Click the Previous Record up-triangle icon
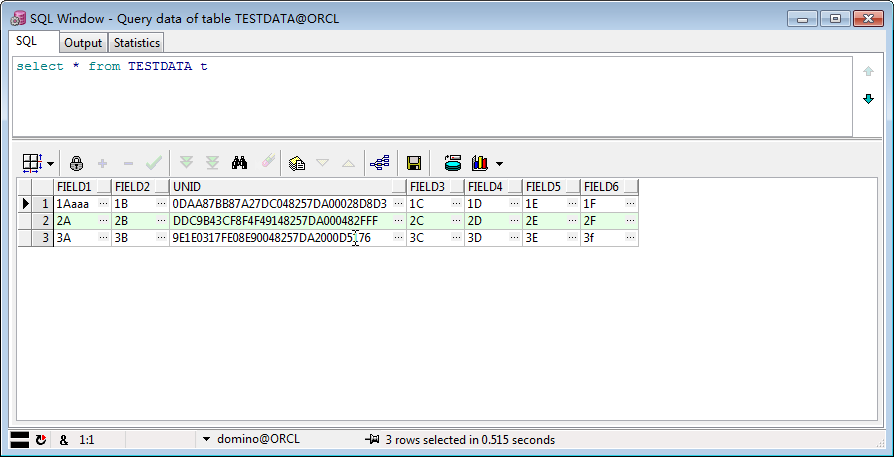The image size is (894, 457). click(348, 164)
